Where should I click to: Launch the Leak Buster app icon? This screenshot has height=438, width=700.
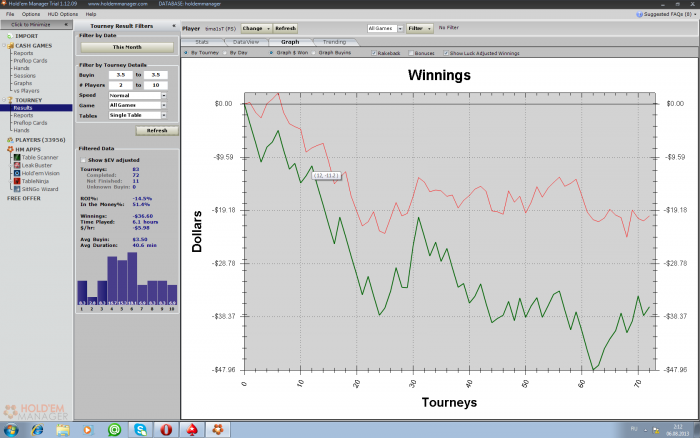coord(17,165)
